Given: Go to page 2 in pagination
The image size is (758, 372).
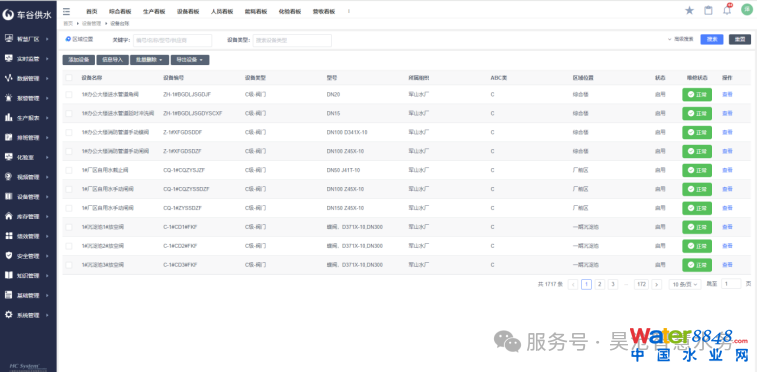Looking at the screenshot, I should pyautogui.click(x=599, y=285).
